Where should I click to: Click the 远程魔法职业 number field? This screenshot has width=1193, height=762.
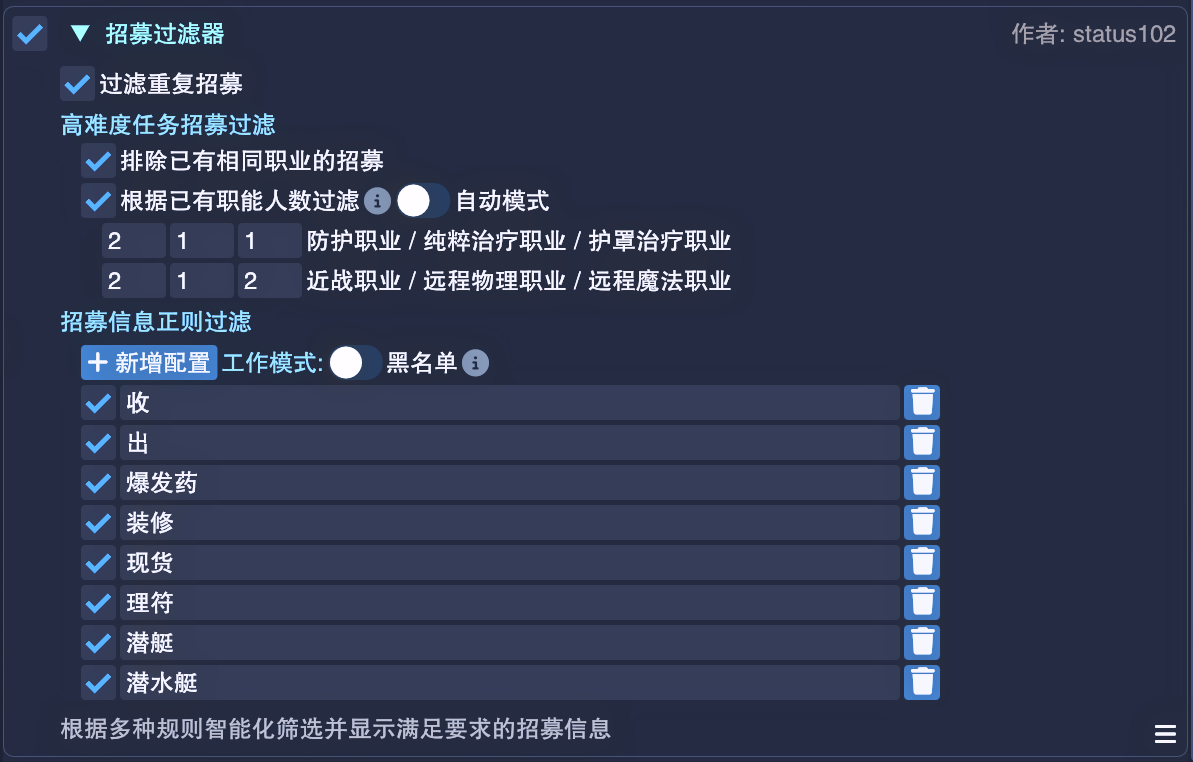point(269,281)
